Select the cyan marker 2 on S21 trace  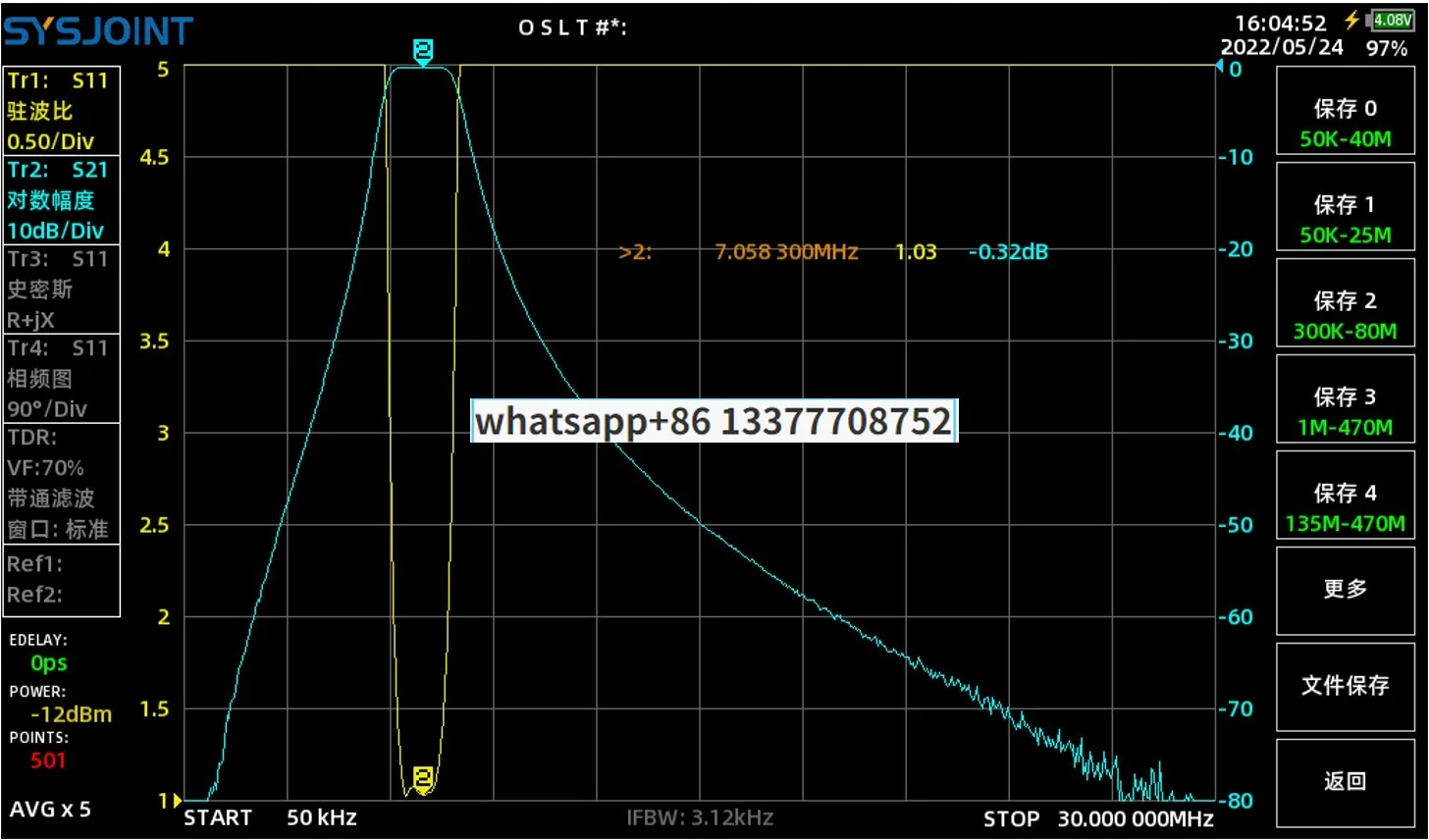coord(423,52)
